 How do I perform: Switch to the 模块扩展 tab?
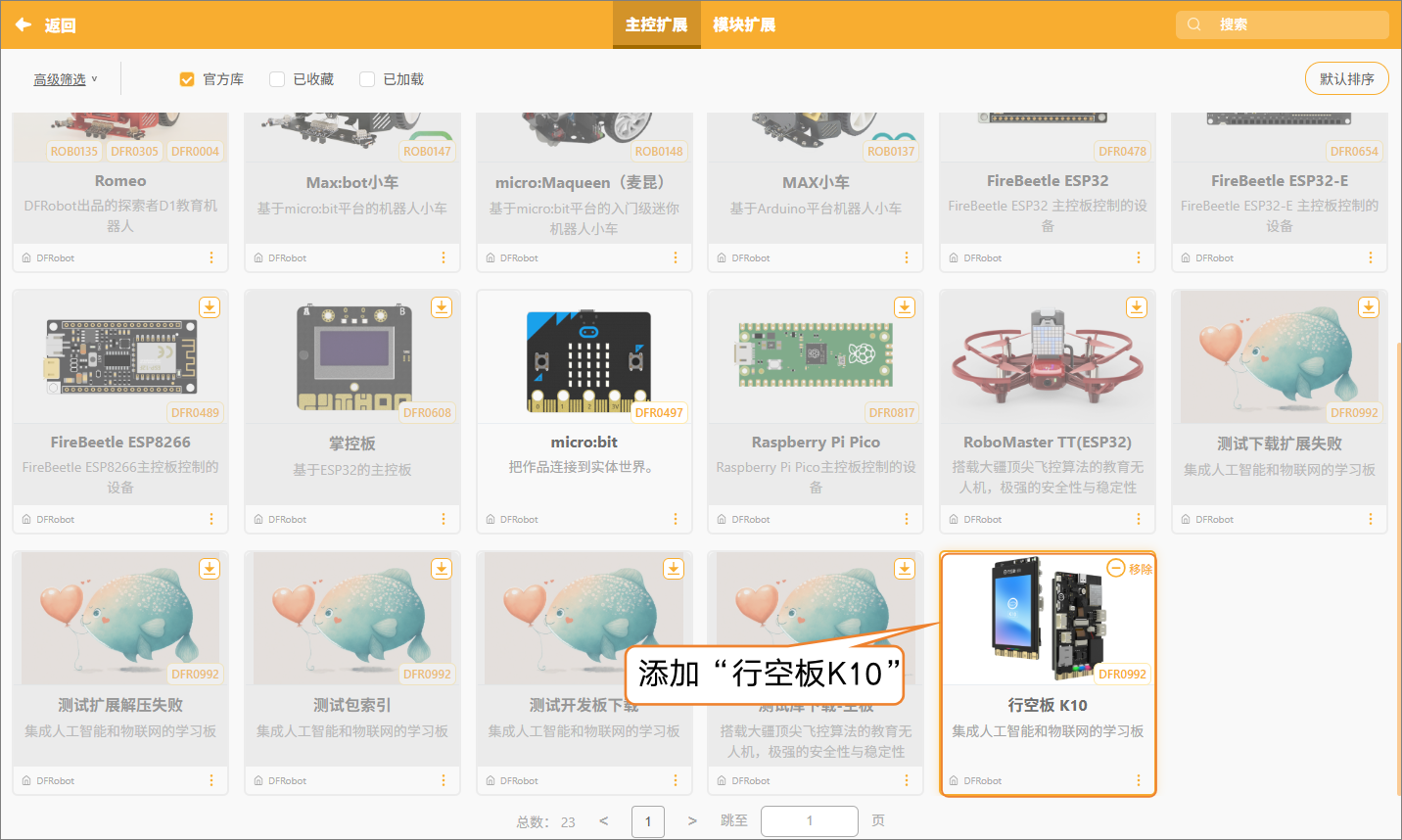(744, 24)
